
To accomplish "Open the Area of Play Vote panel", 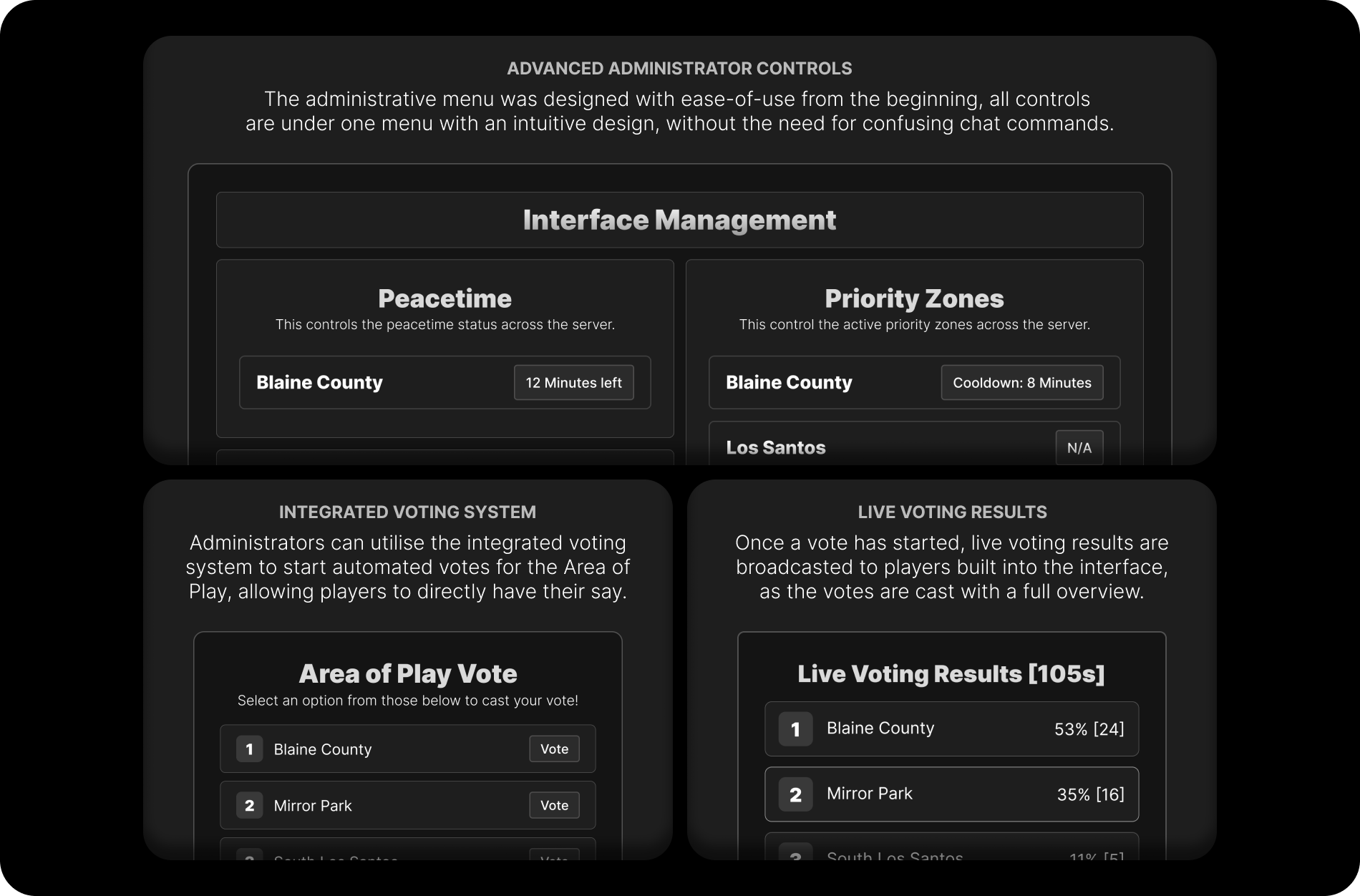I will (x=408, y=673).
